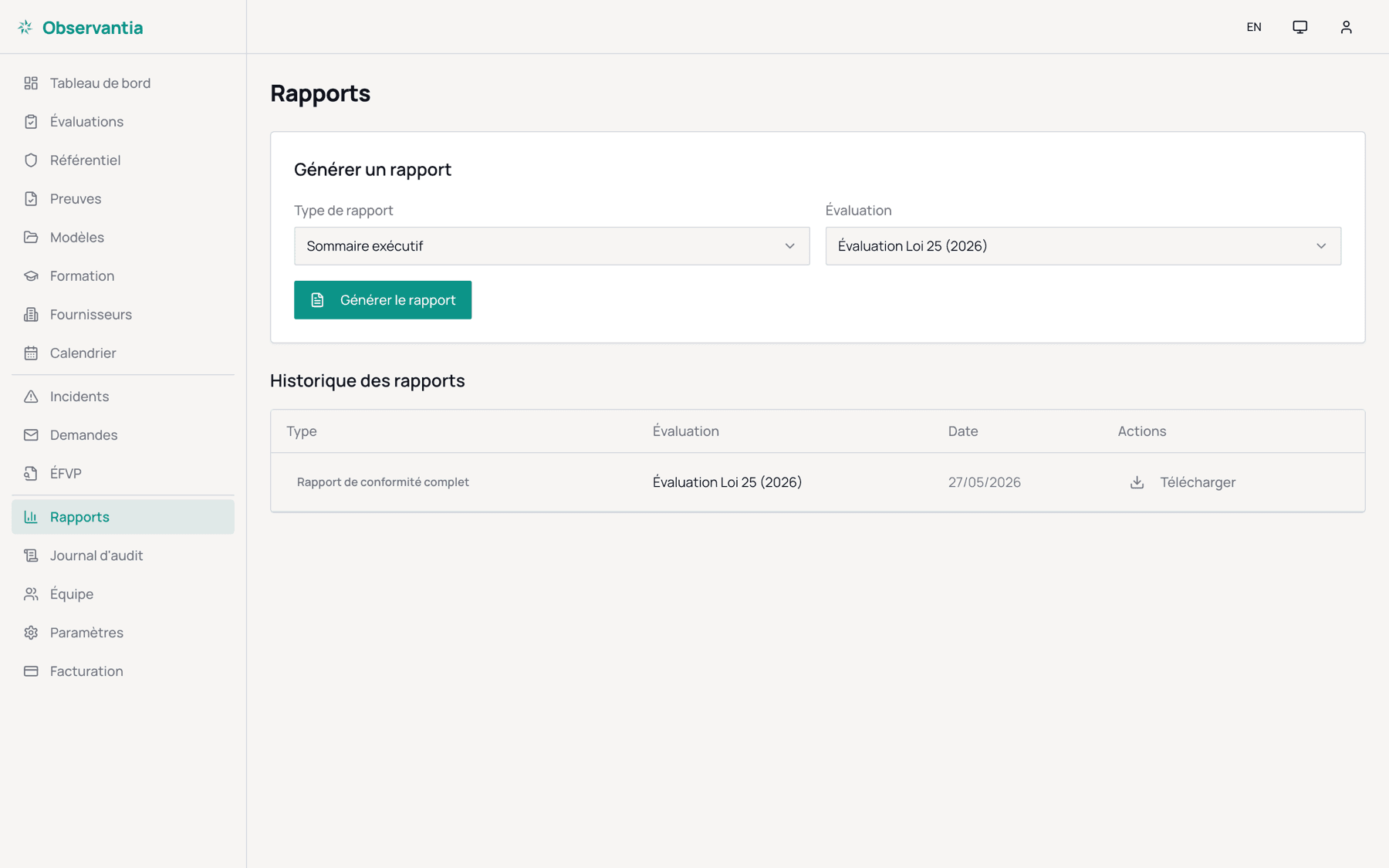
Task: Click the Preuves file-check icon
Action: [31, 198]
